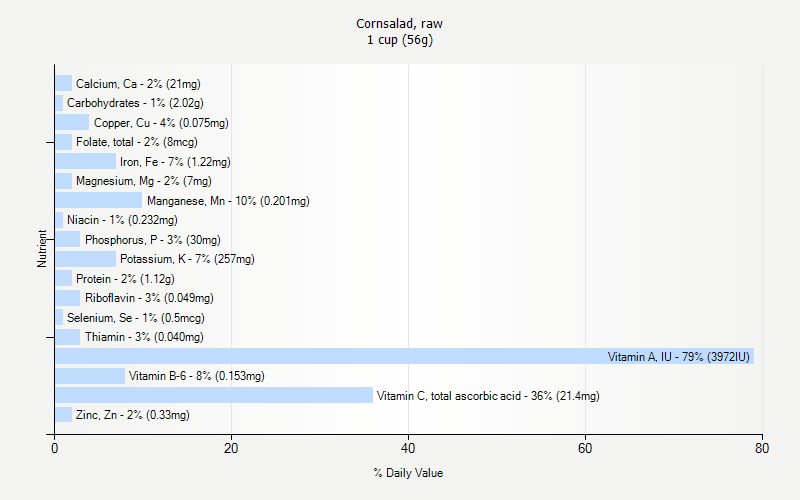Click the x-axis tick label 40
The image size is (800, 500).
[408, 448]
